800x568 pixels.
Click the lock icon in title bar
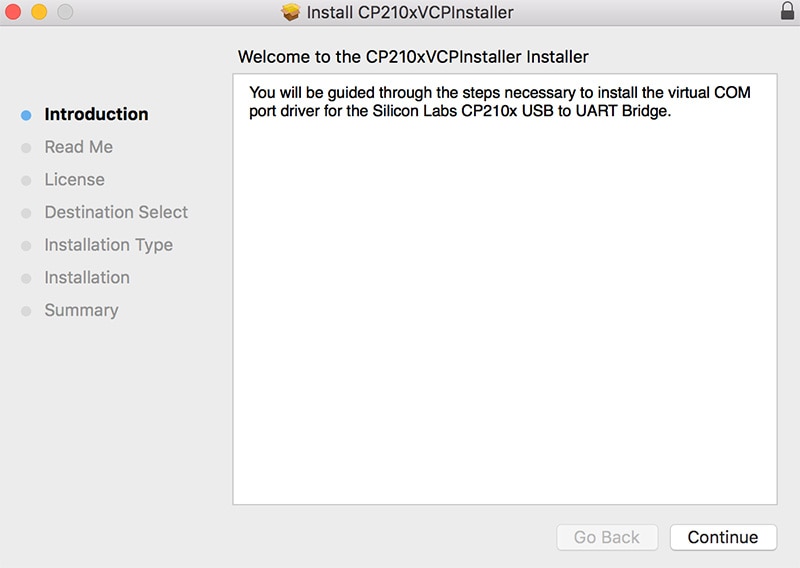(x=786, y=12)
